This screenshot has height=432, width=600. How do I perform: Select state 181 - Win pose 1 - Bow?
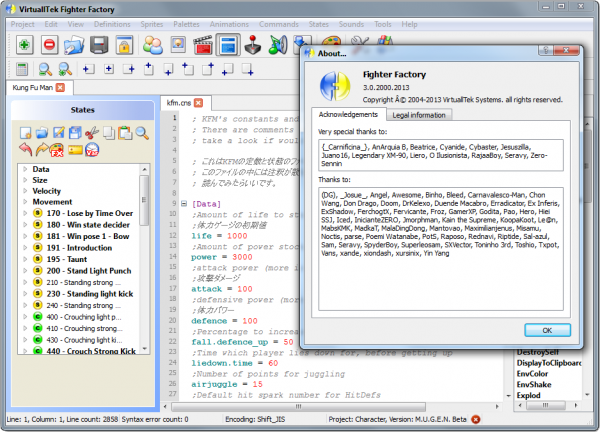tap(88, 236)
